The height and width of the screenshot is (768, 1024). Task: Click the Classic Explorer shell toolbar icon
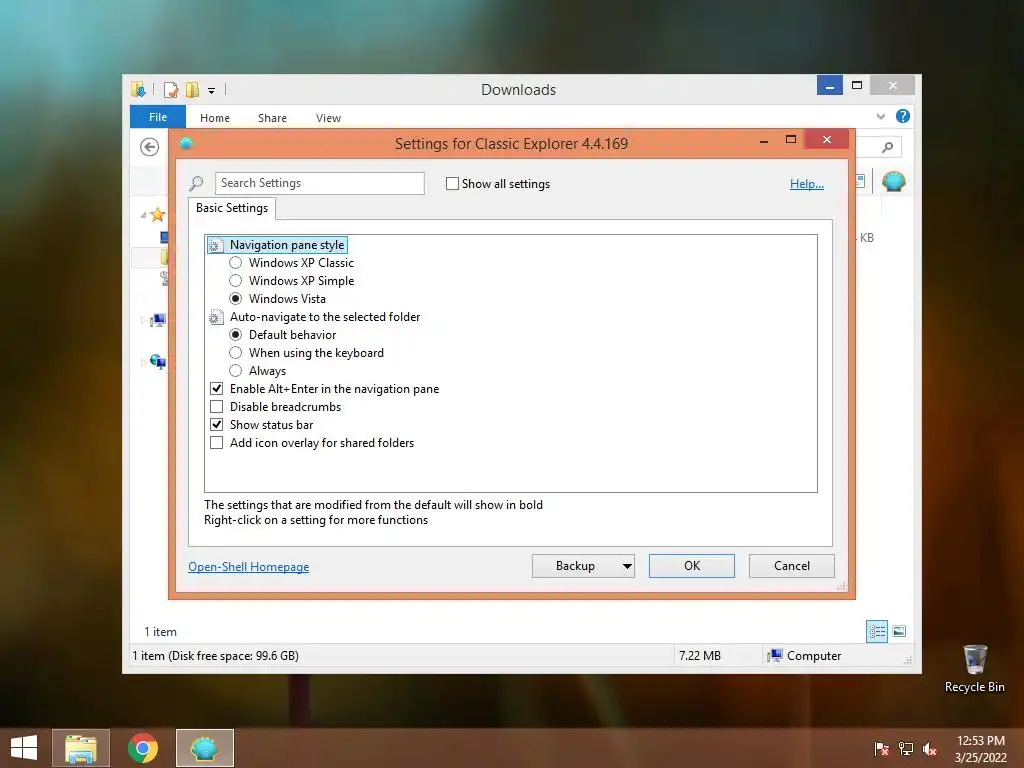pos(893,181)
